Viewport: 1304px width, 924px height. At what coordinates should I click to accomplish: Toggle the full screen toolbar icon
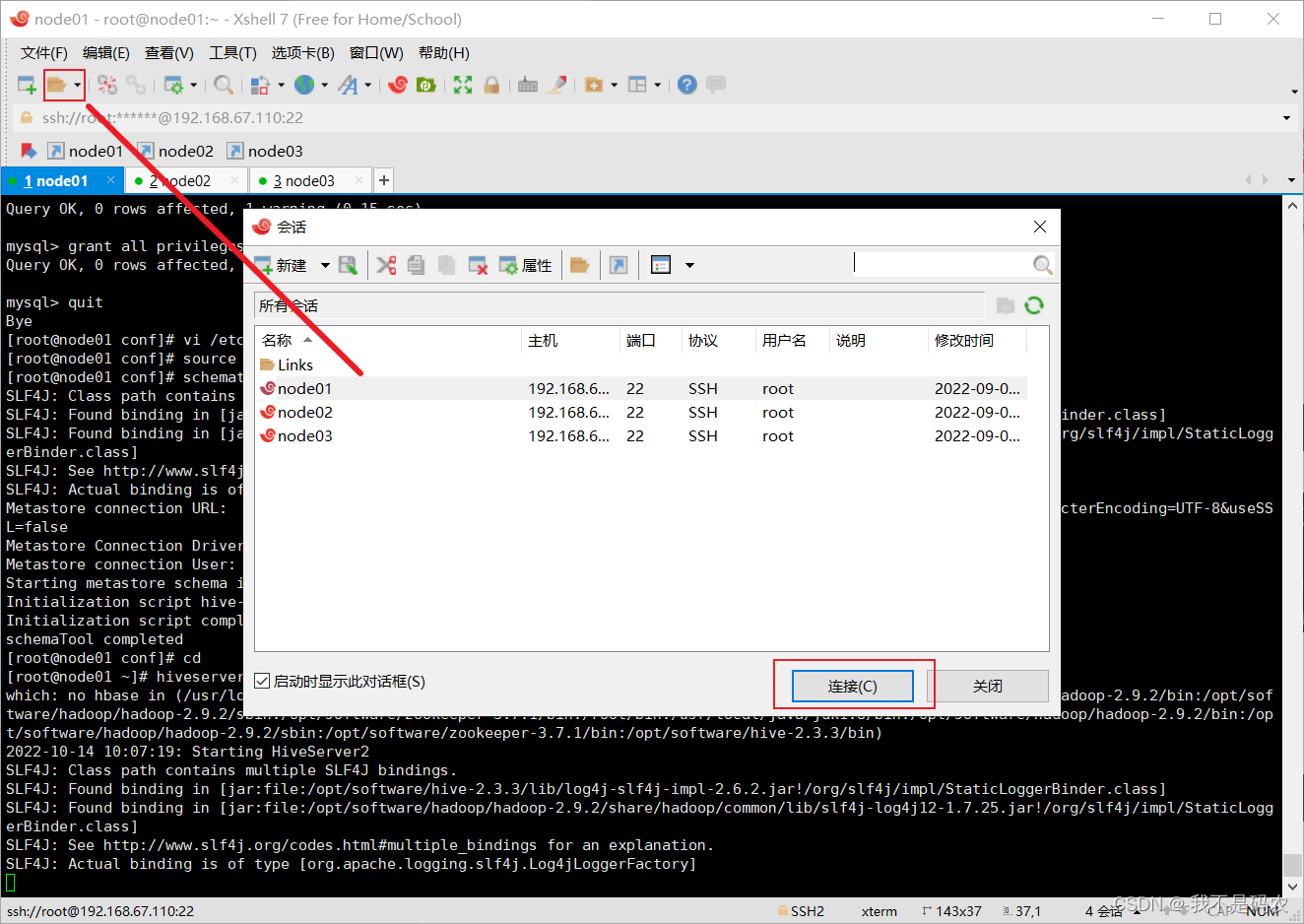[x=462, y=85]
